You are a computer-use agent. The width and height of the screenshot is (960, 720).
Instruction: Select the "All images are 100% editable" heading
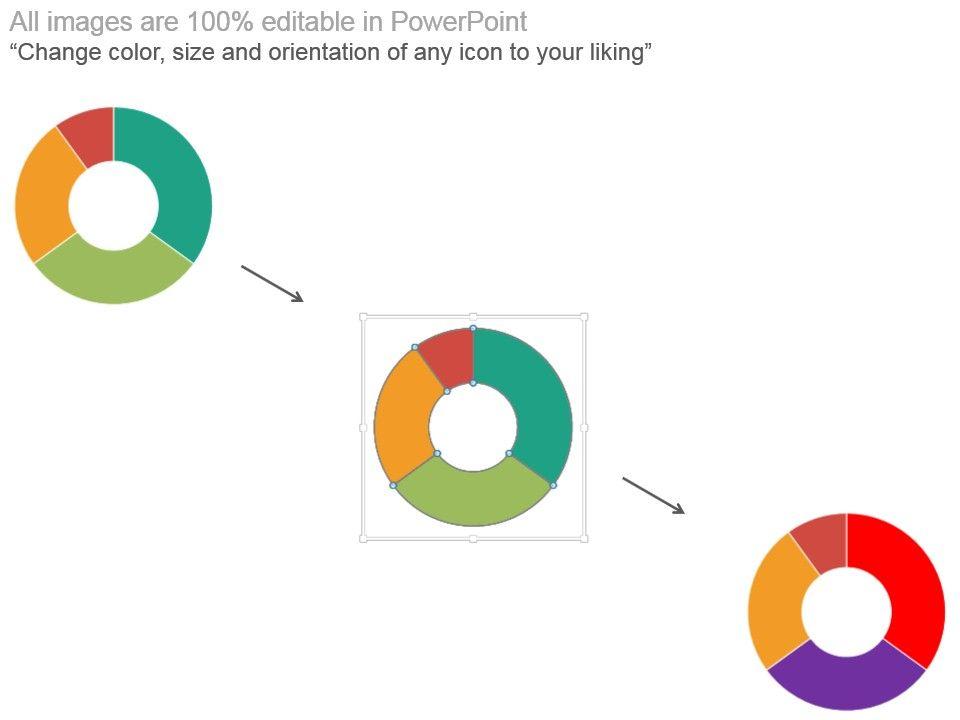268,22
